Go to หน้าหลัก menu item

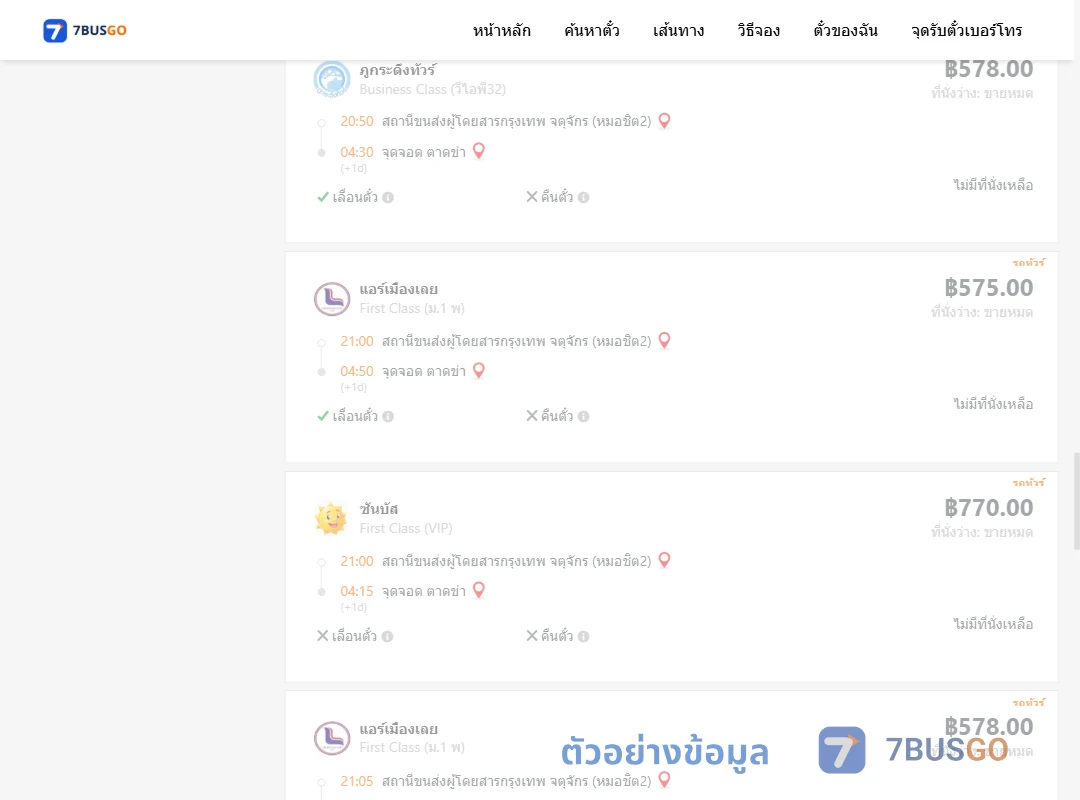pos(501,30)
